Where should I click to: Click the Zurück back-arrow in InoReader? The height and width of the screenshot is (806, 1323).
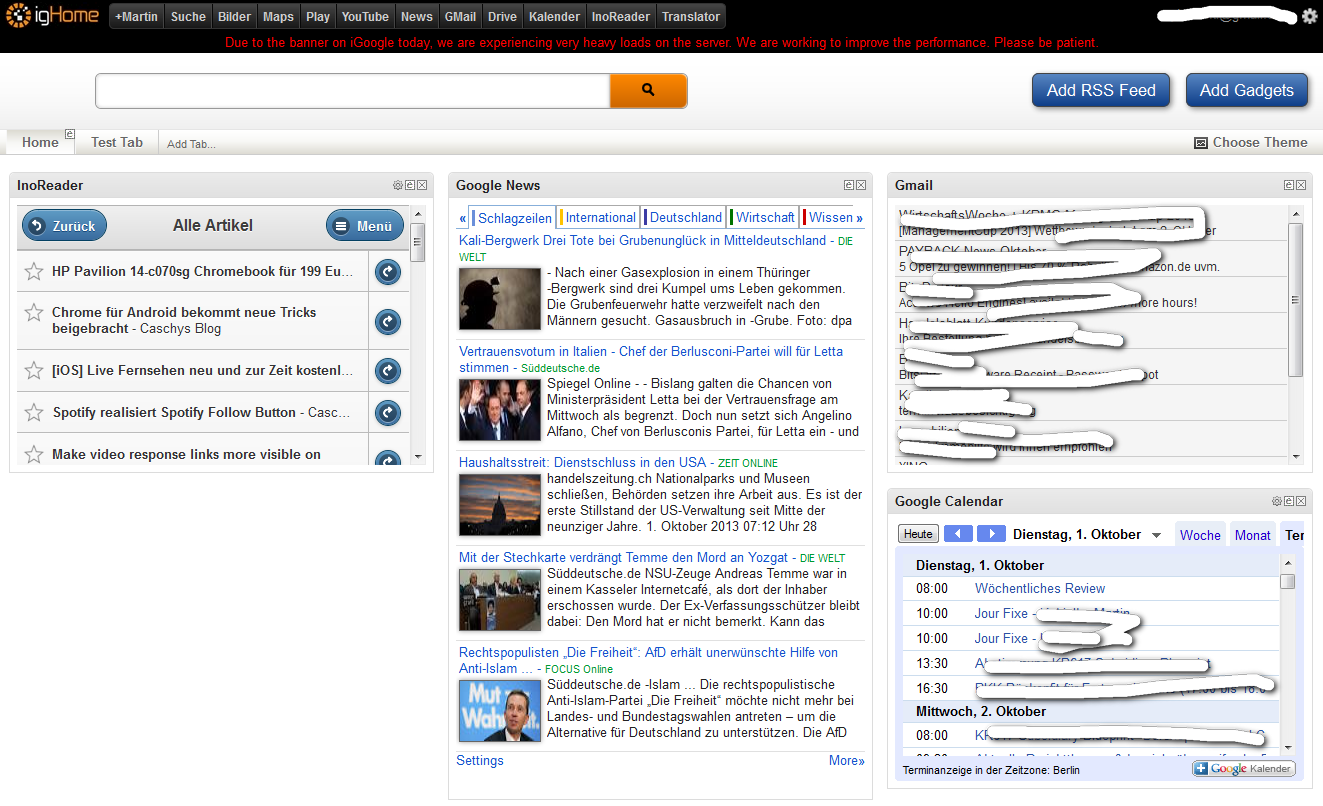pos(63,225)
